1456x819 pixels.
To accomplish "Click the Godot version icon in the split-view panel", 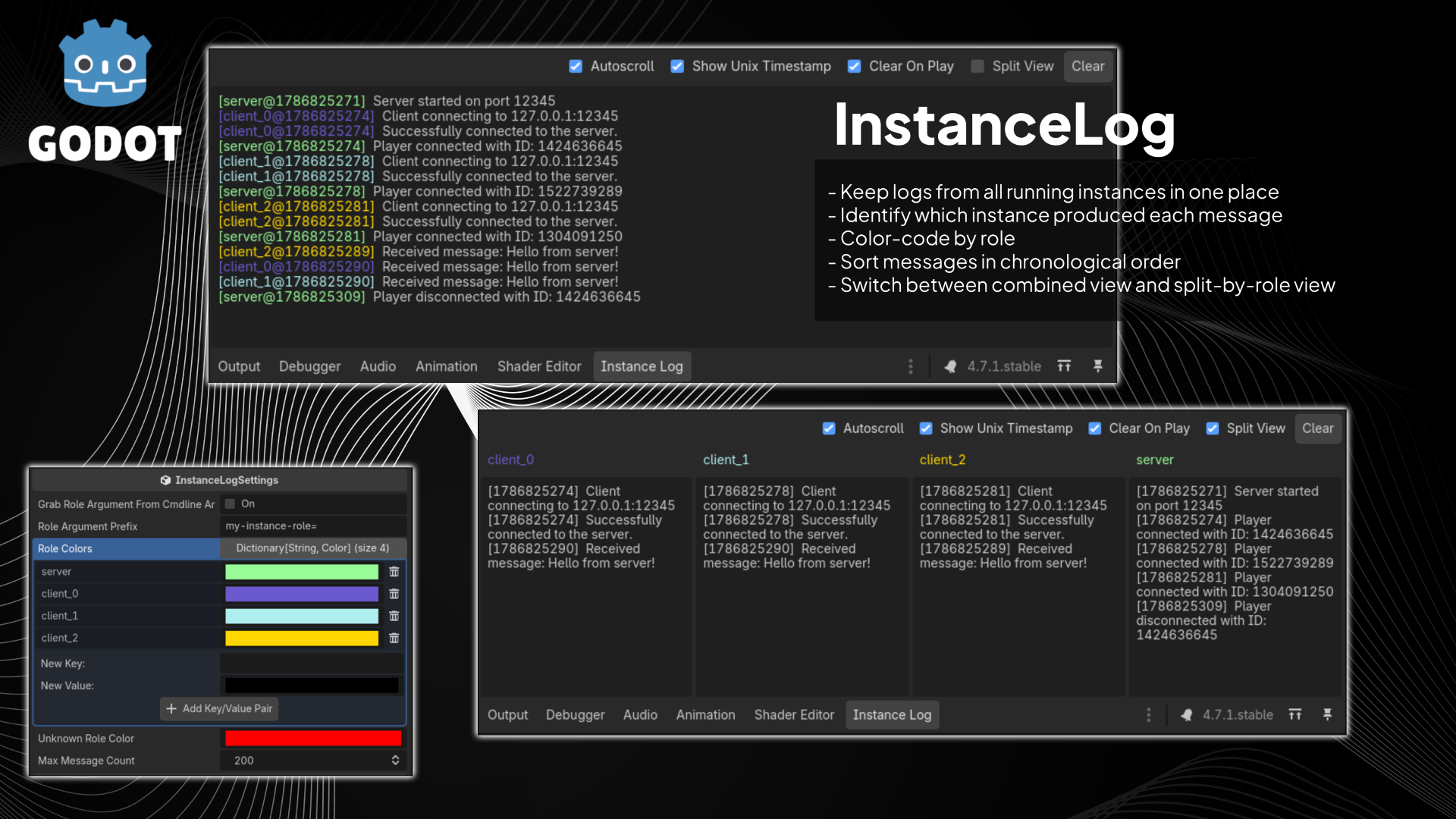I will [1187, 715].
